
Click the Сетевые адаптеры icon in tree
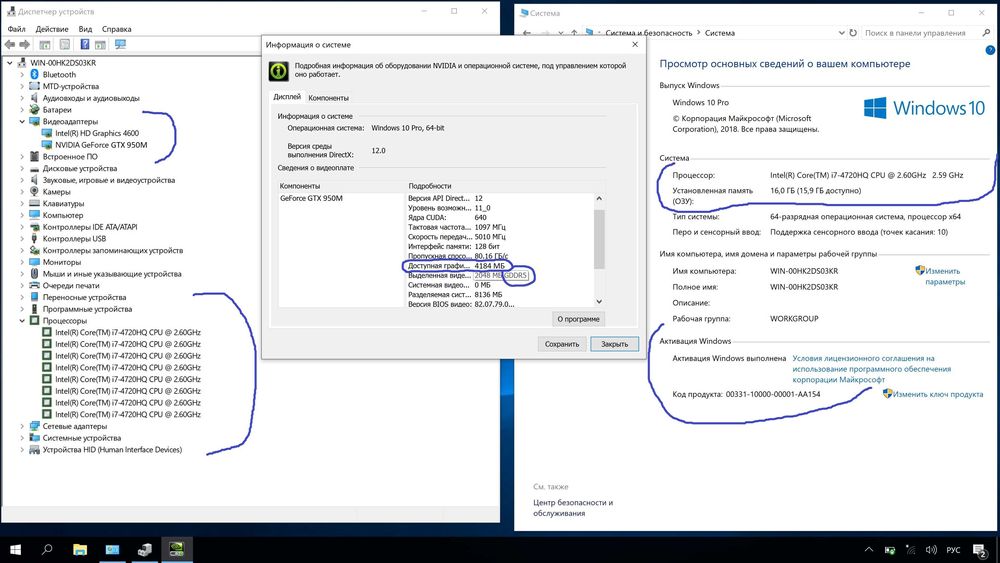coord(34,426)
